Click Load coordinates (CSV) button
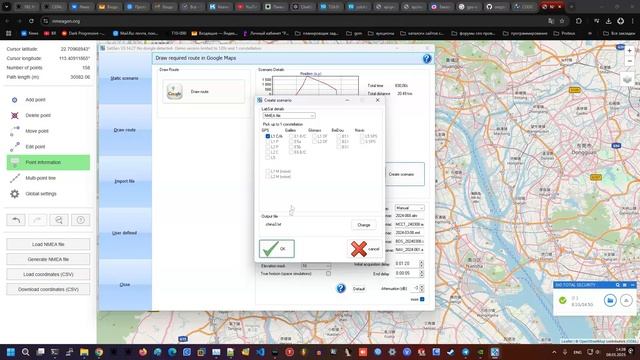 (48, 274)
